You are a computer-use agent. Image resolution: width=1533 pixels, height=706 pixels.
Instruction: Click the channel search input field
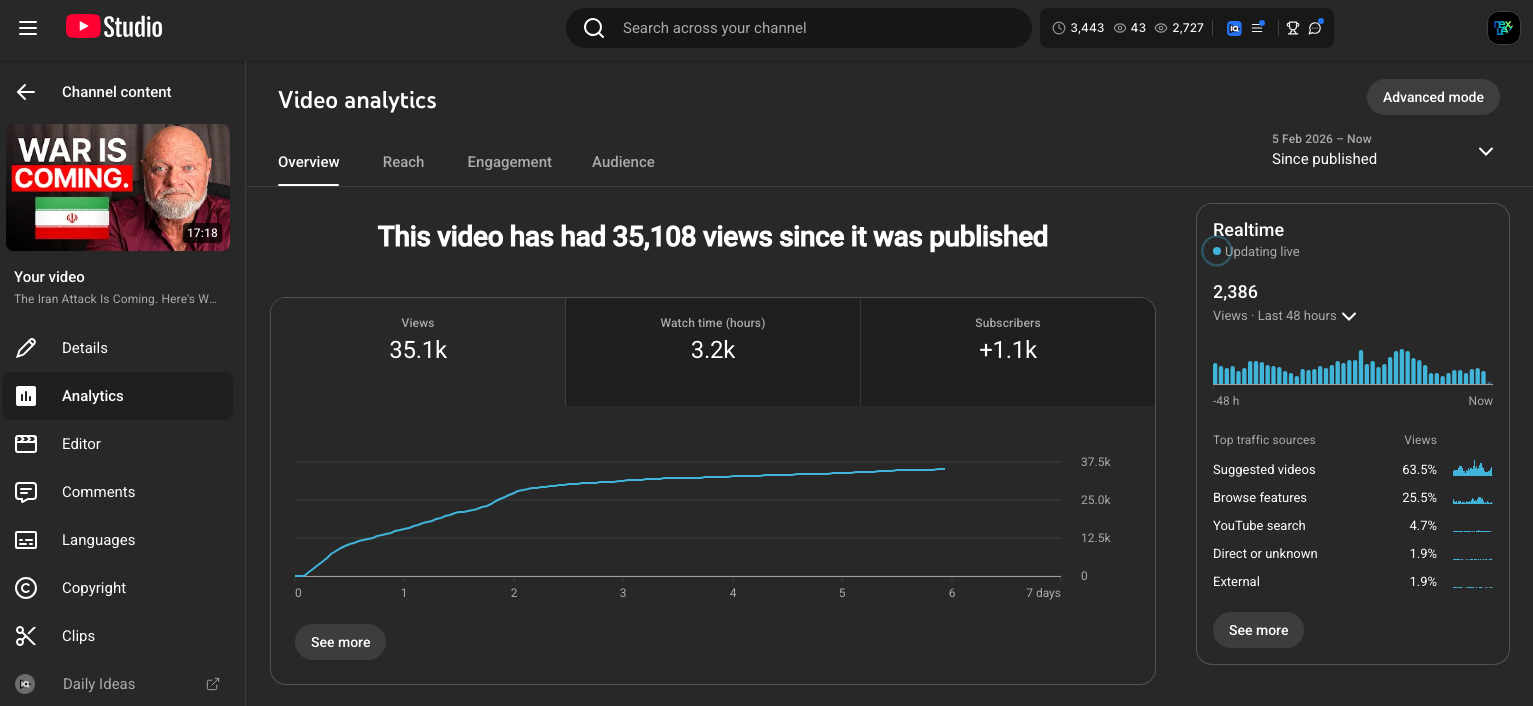tap(798, 27)
